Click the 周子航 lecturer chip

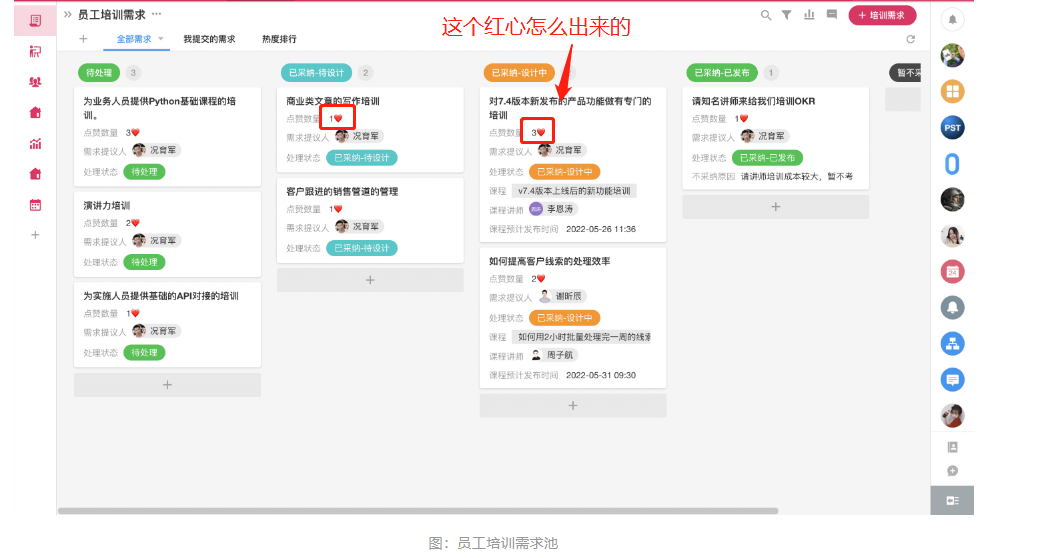pos(554,355)
